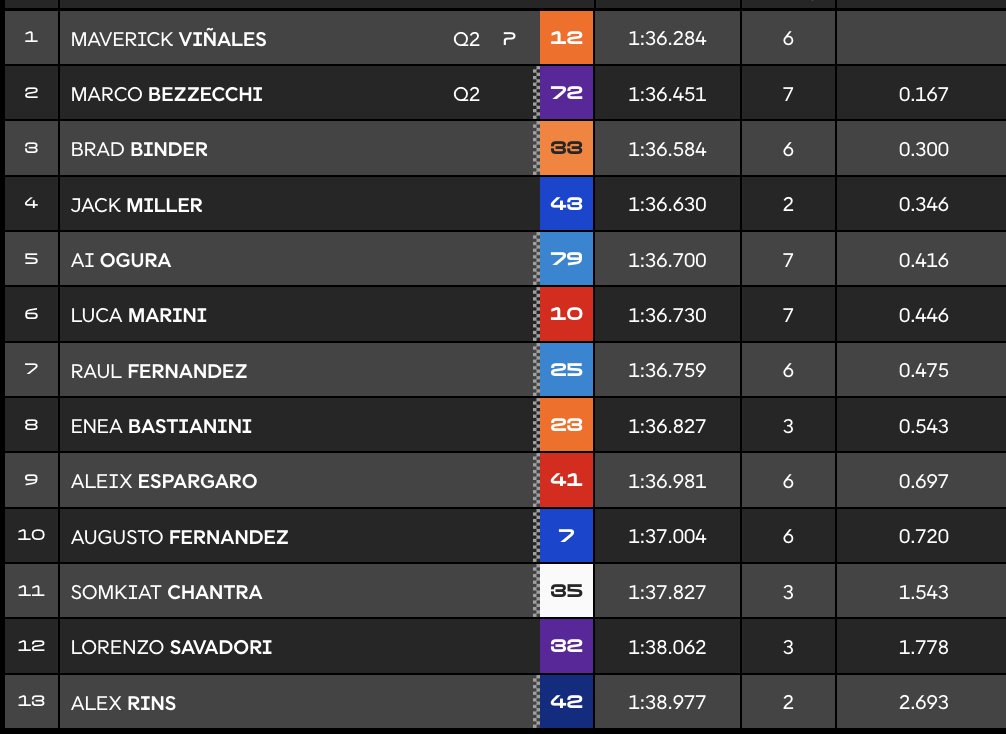
Task: Select Somkiat Chantra's lap time 1:37.827
Action: pos(667,592)
